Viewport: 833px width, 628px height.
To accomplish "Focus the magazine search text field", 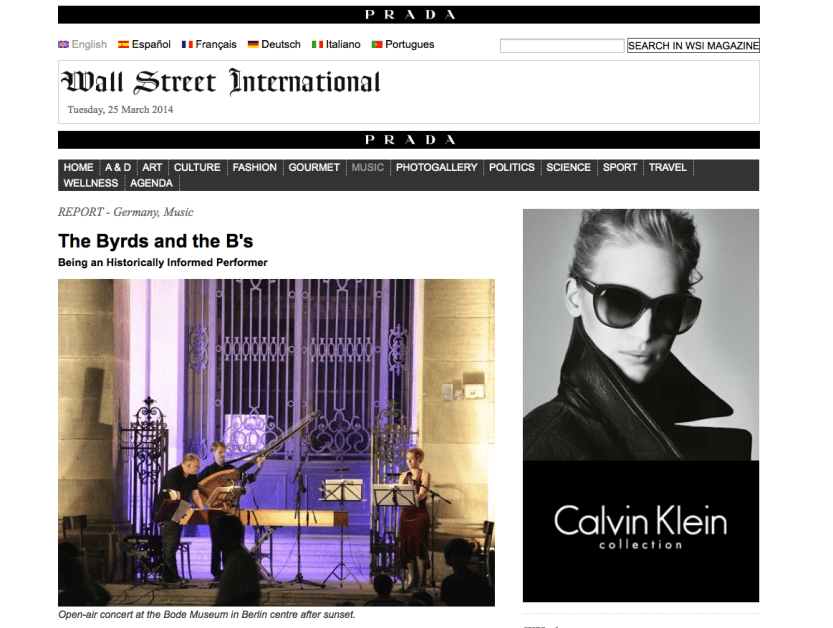I will tap(561, 46).
